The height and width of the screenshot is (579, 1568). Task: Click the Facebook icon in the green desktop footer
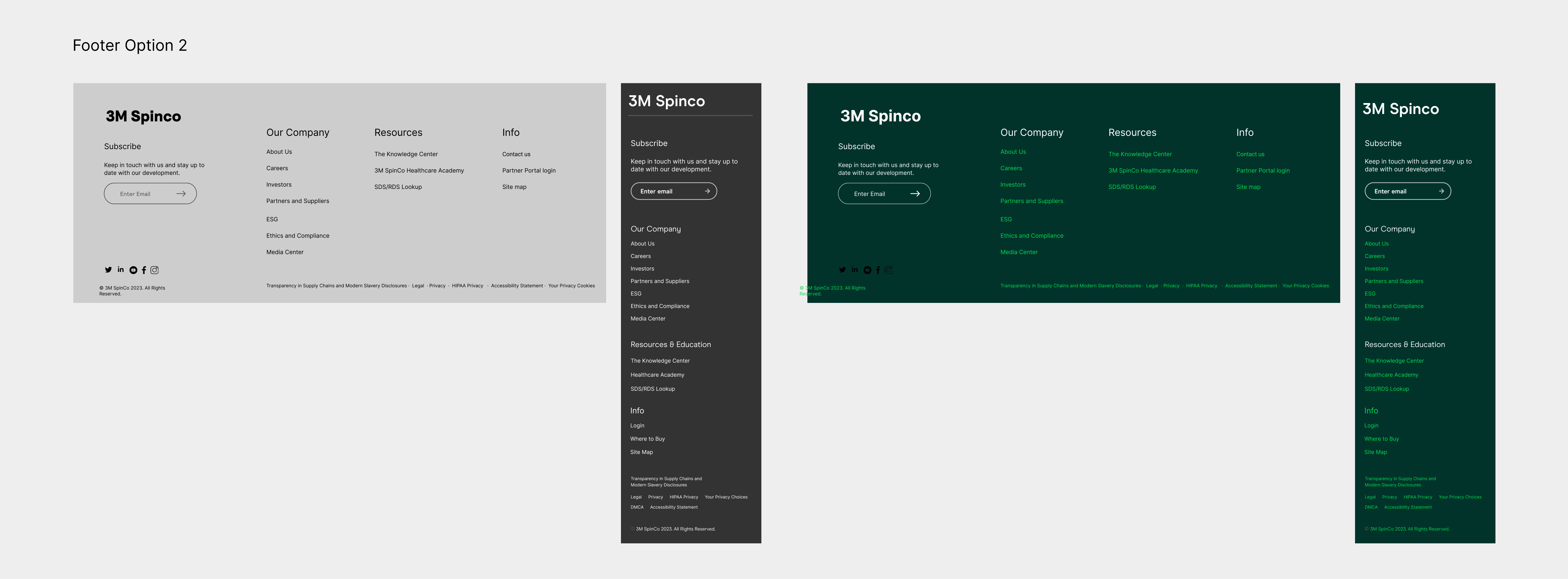(x=878, y=270)
